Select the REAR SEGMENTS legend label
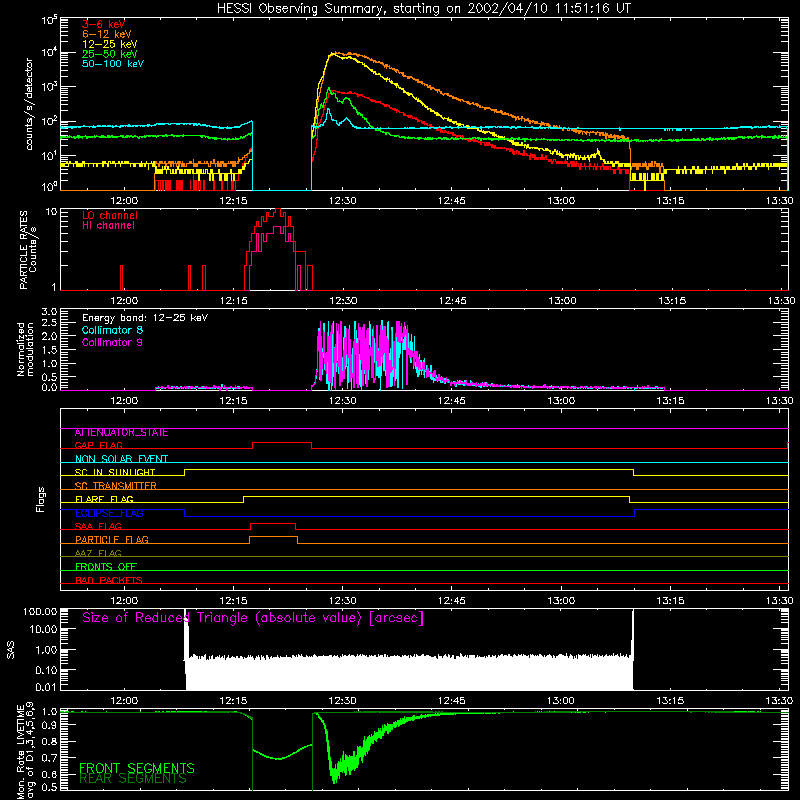 (x=133, y=779)
